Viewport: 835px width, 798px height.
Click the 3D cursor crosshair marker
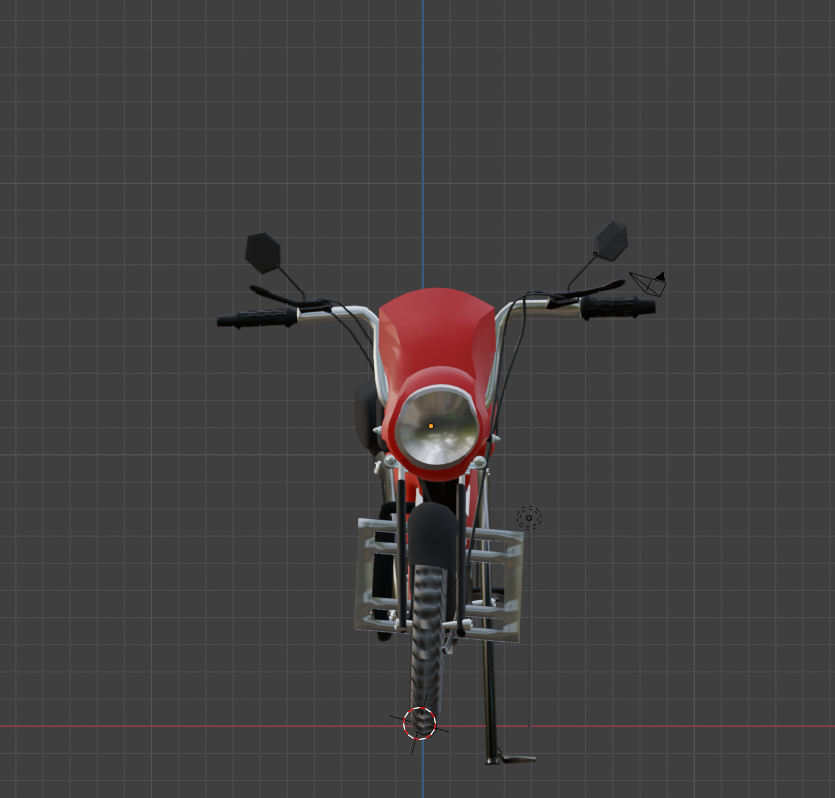[420, 722]
